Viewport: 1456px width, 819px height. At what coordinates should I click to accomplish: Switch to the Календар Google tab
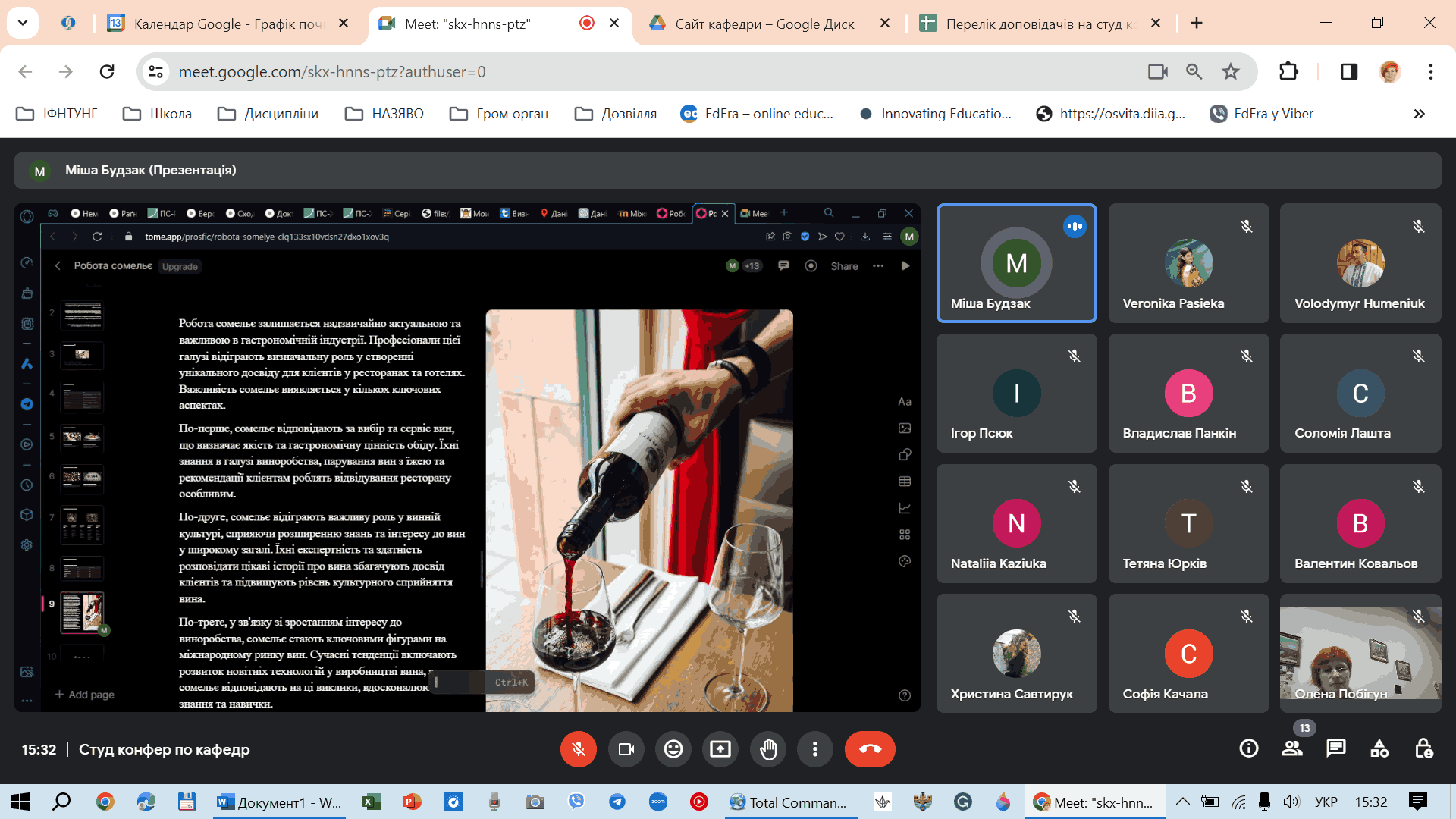[227, 24]
